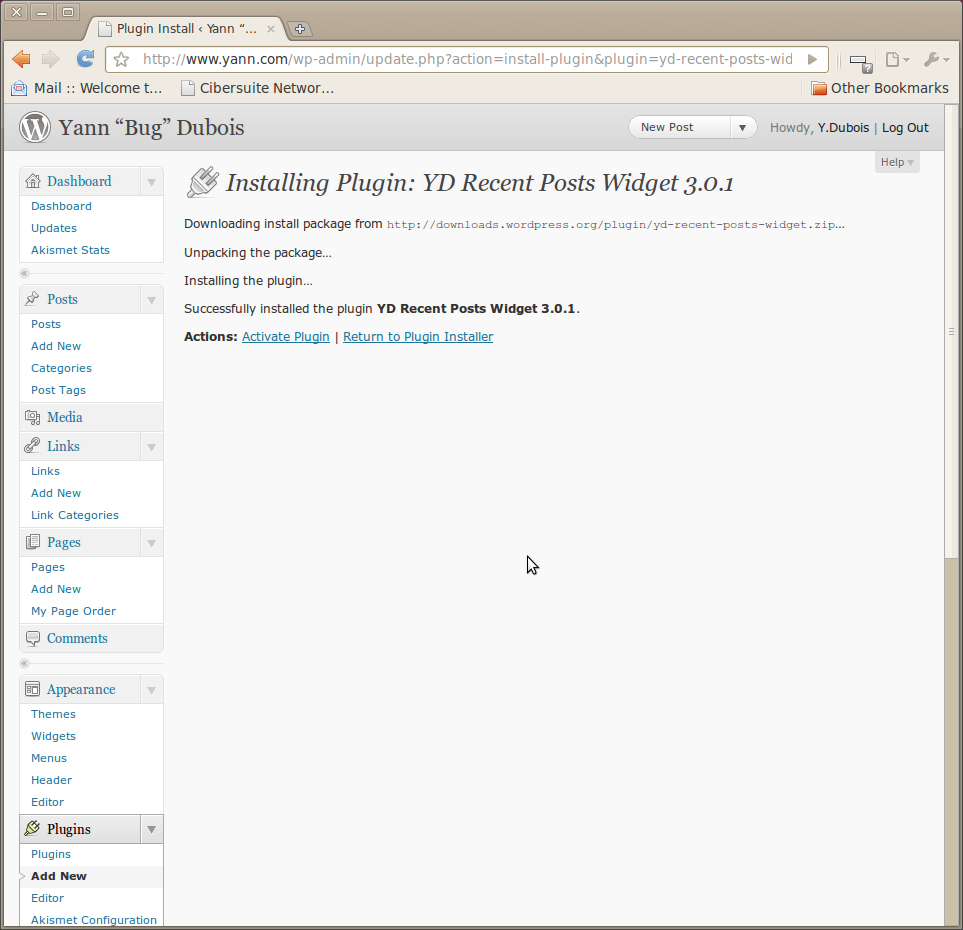This screenshot has height=930, width=963.
Task: Open a new browser tab
Action: point(300,29)
